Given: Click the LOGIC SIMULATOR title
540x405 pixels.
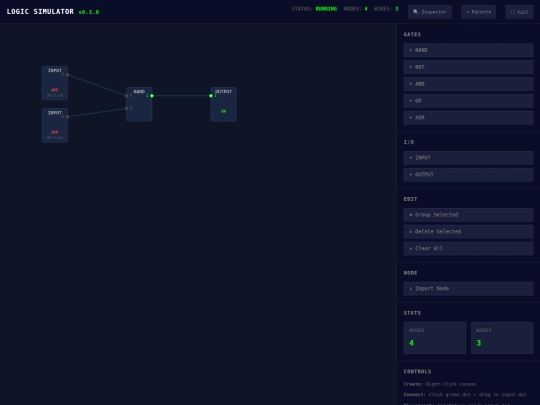Looking at the screenshot, I should tap(40, 12).
